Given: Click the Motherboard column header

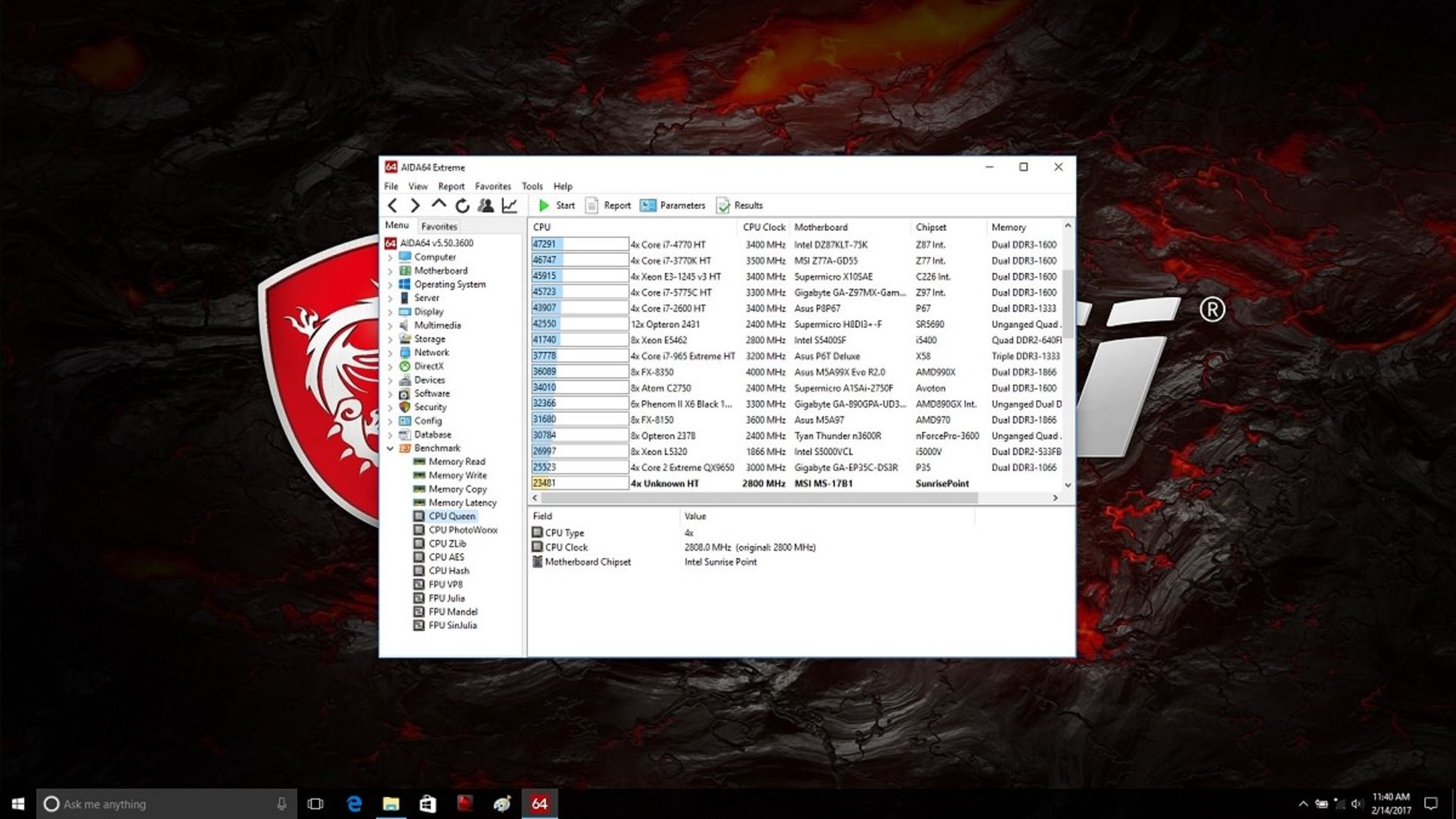Looking at the screenshot, I should click(849, 227).
